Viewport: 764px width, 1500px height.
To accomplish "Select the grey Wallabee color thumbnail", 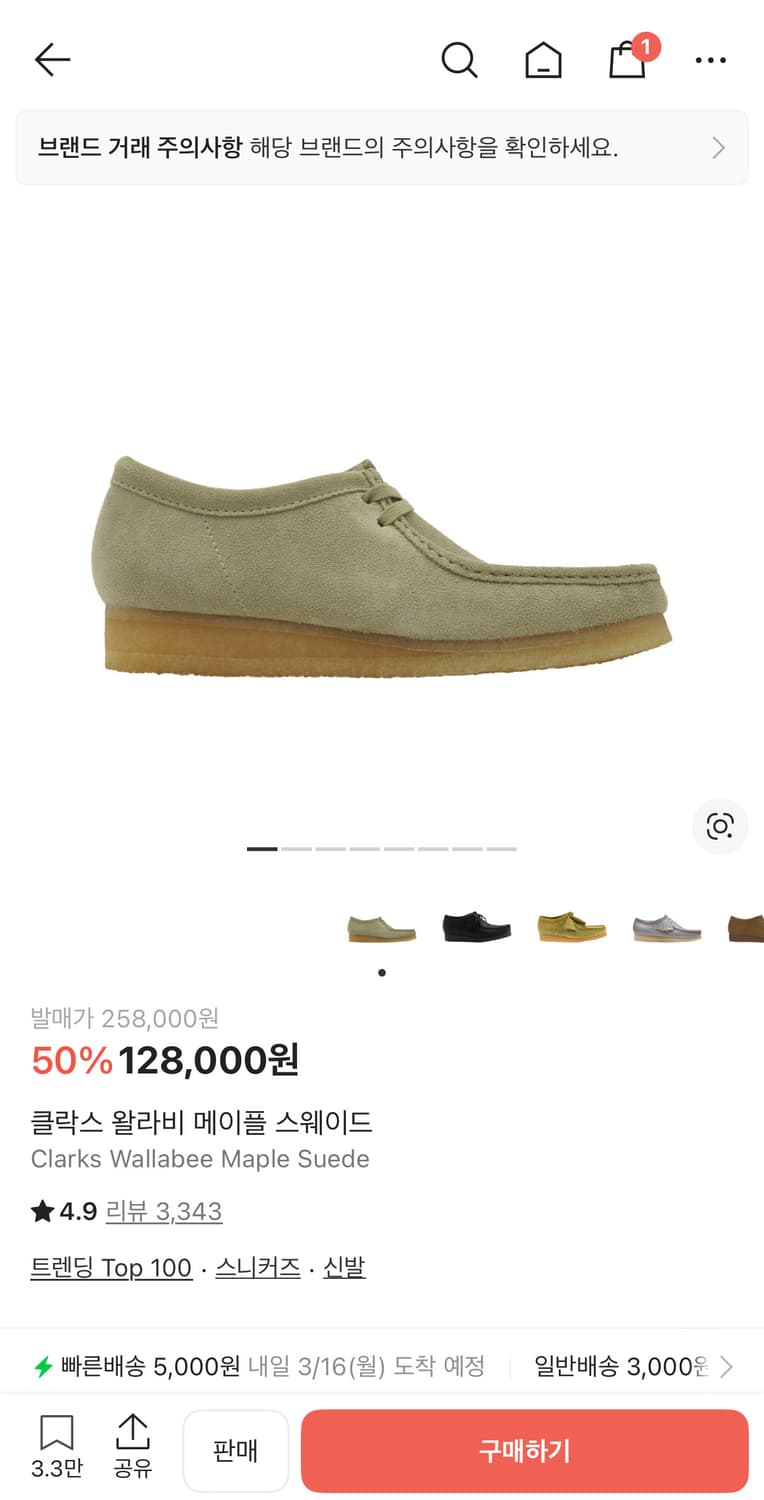I will coord(667,927).
